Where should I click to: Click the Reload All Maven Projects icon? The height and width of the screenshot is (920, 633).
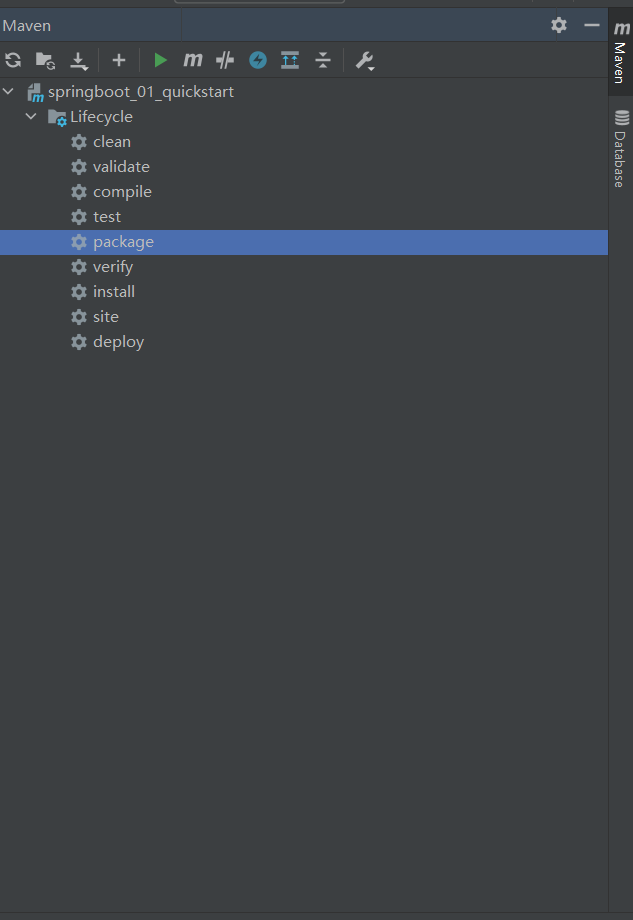pyautogui.click(x=13, y=60)
